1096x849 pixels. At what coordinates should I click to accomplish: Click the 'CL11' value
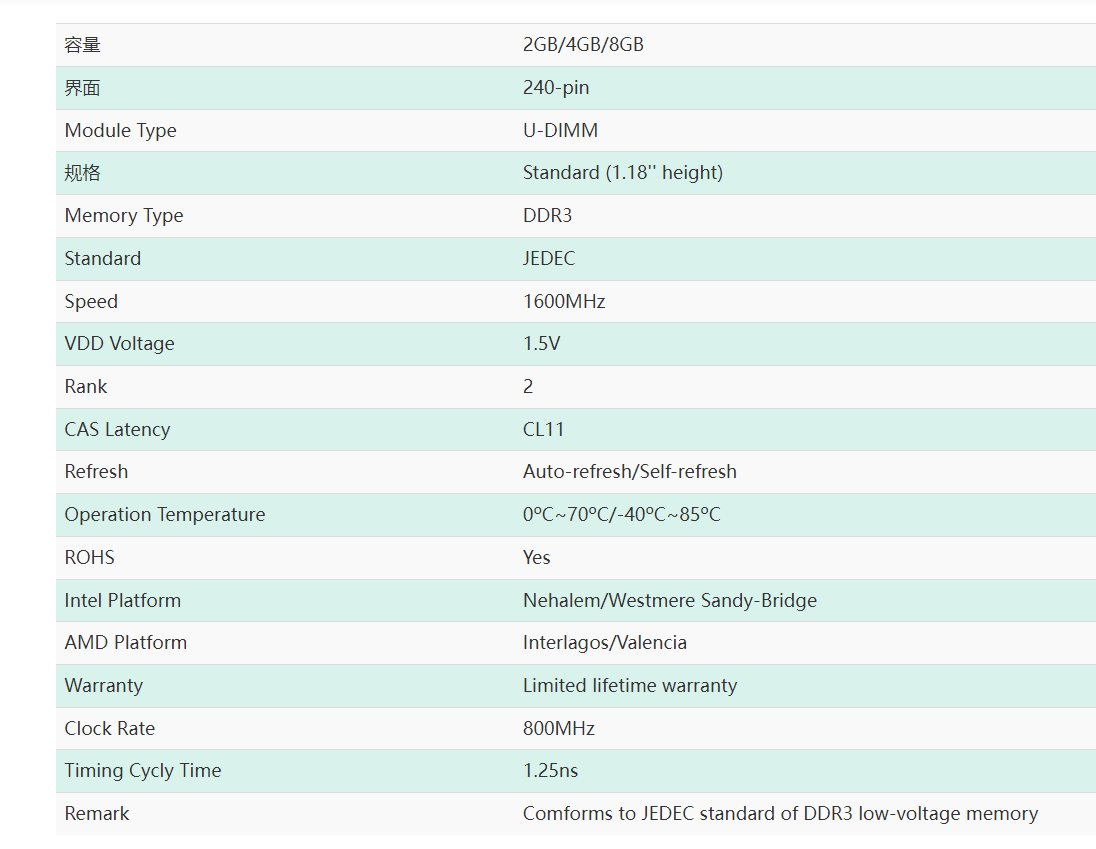[x=543, y=429]
